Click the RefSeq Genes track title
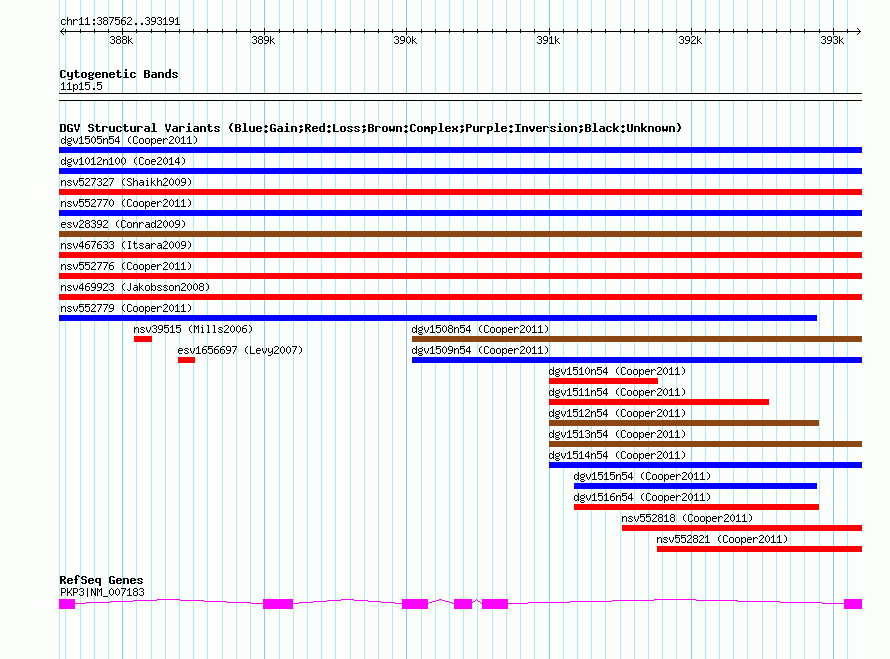Viewport: 890px width, 659px height. [x=101, y=580]
